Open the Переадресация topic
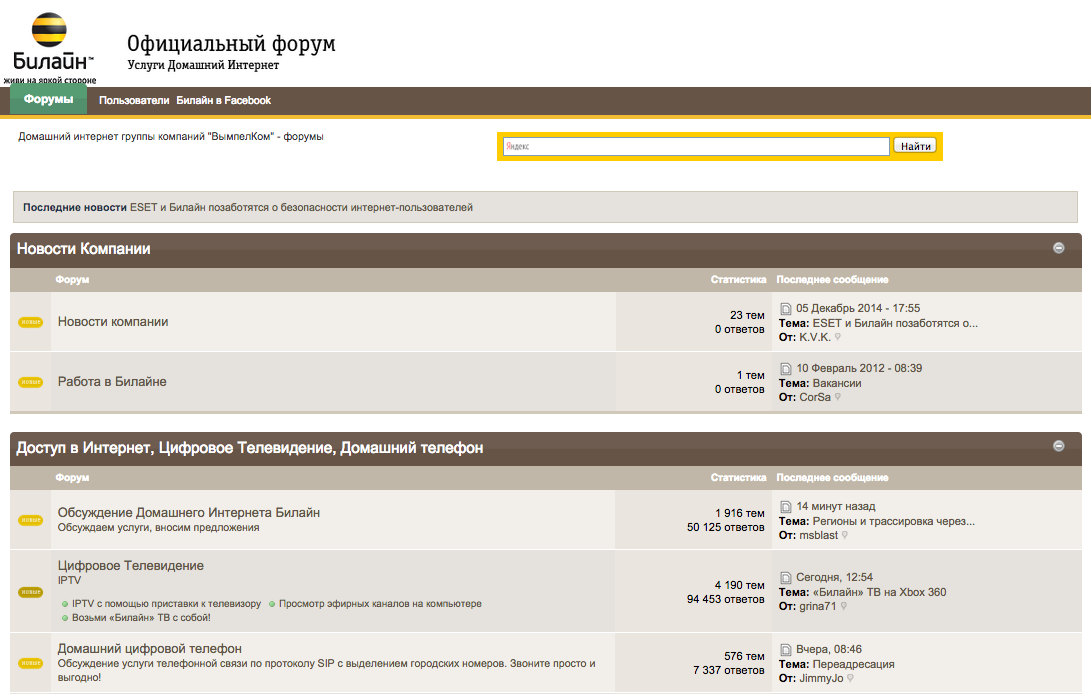1091x694 pixels. click(854, 664)
